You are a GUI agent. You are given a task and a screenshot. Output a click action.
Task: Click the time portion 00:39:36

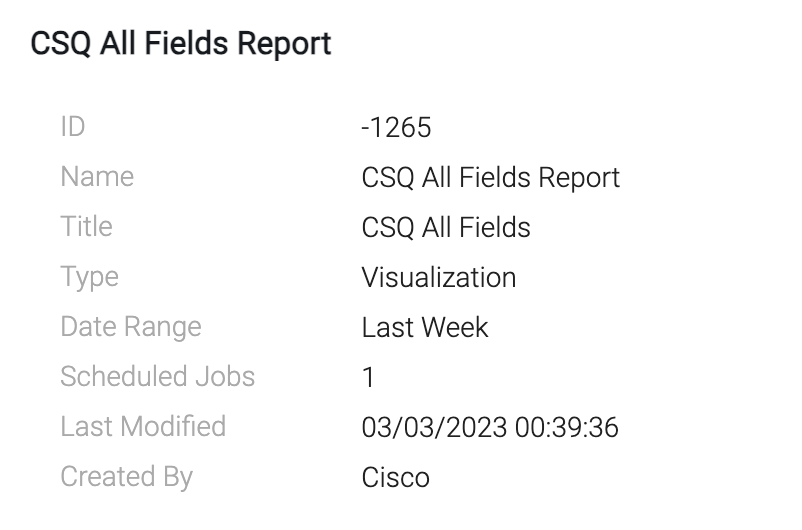(x=567, y=428)
